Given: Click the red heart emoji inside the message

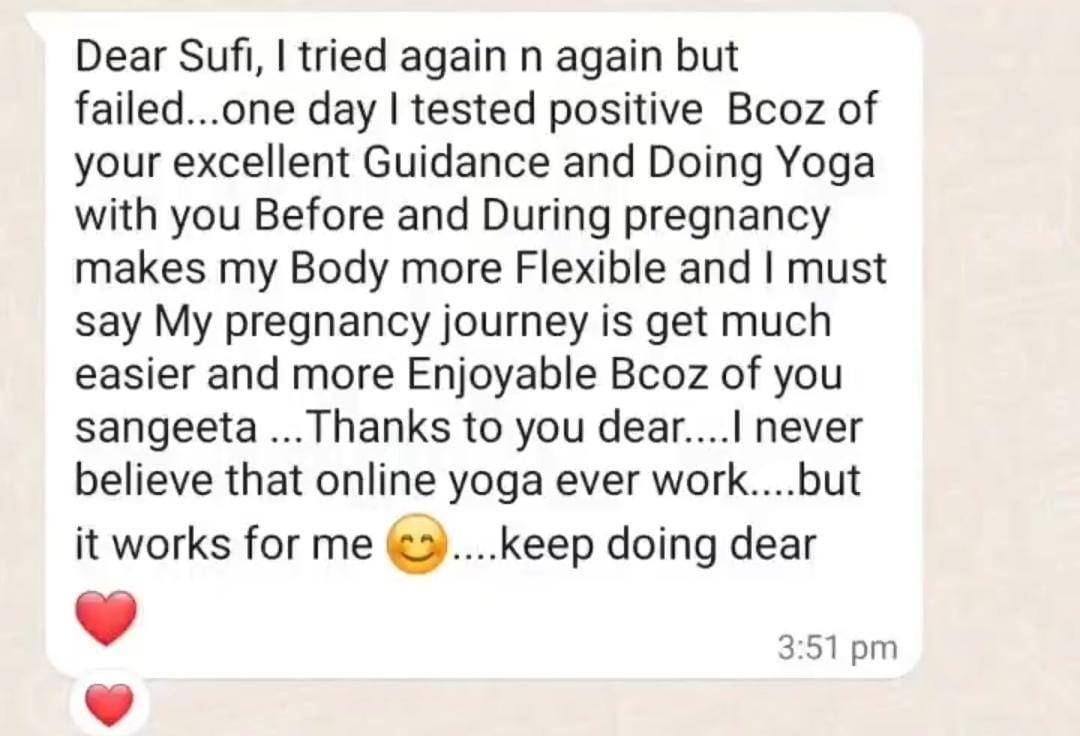Looking at the screenshot, I should click(105, 618).
